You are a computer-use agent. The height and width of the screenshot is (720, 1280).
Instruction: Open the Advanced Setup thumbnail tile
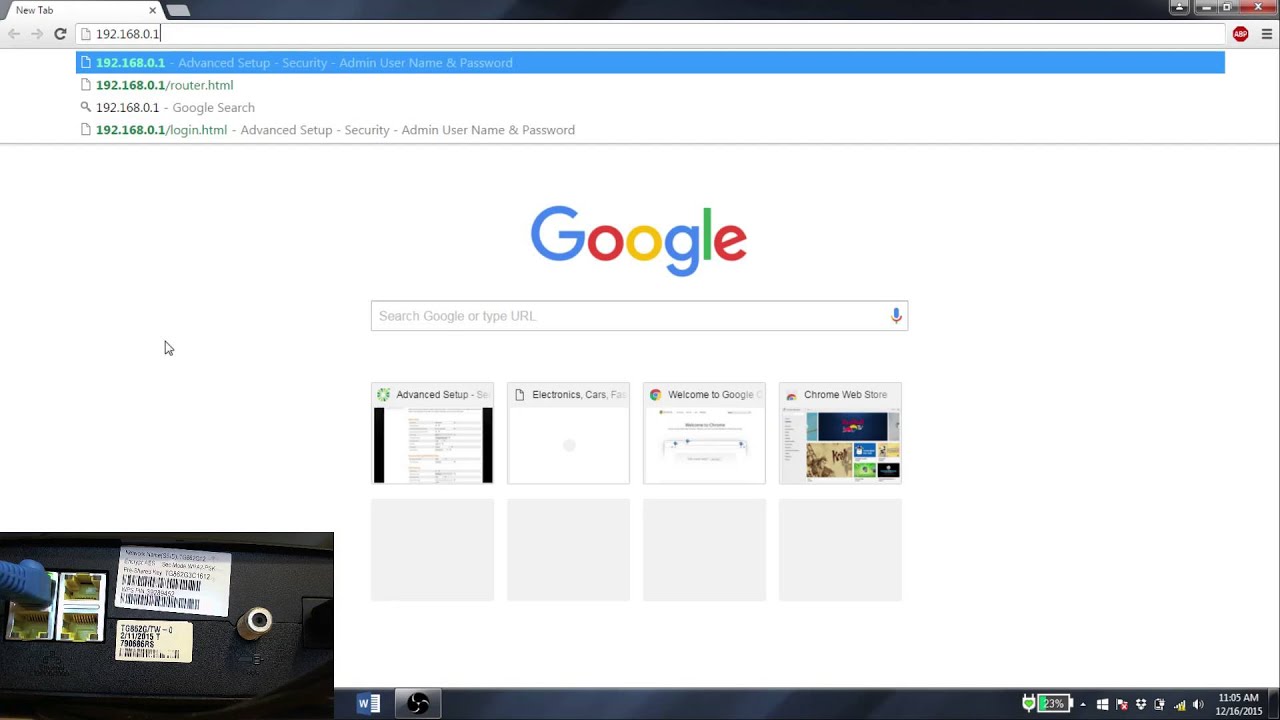[x=433, y=433]
